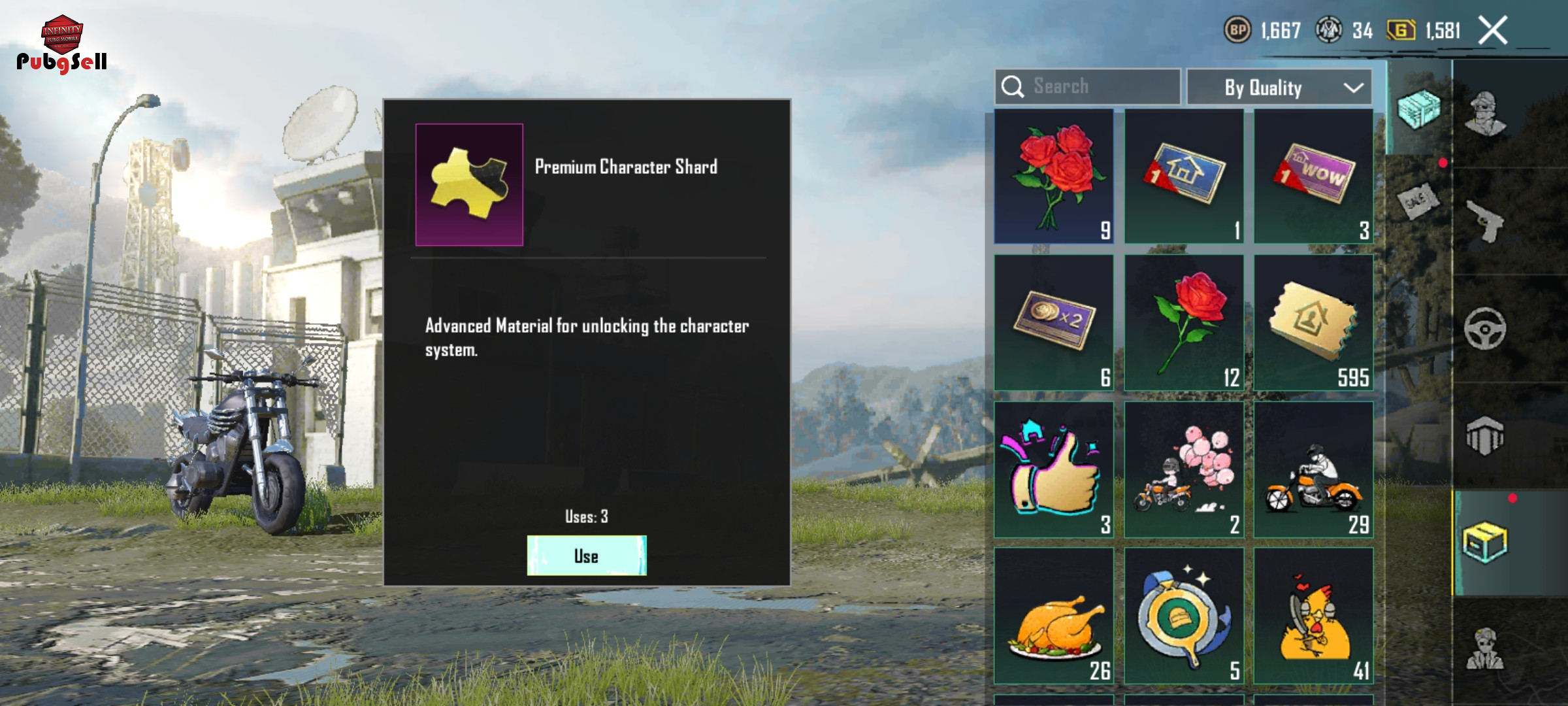
Task: Select the purple WOW card item
Action: click(1314, 176)
